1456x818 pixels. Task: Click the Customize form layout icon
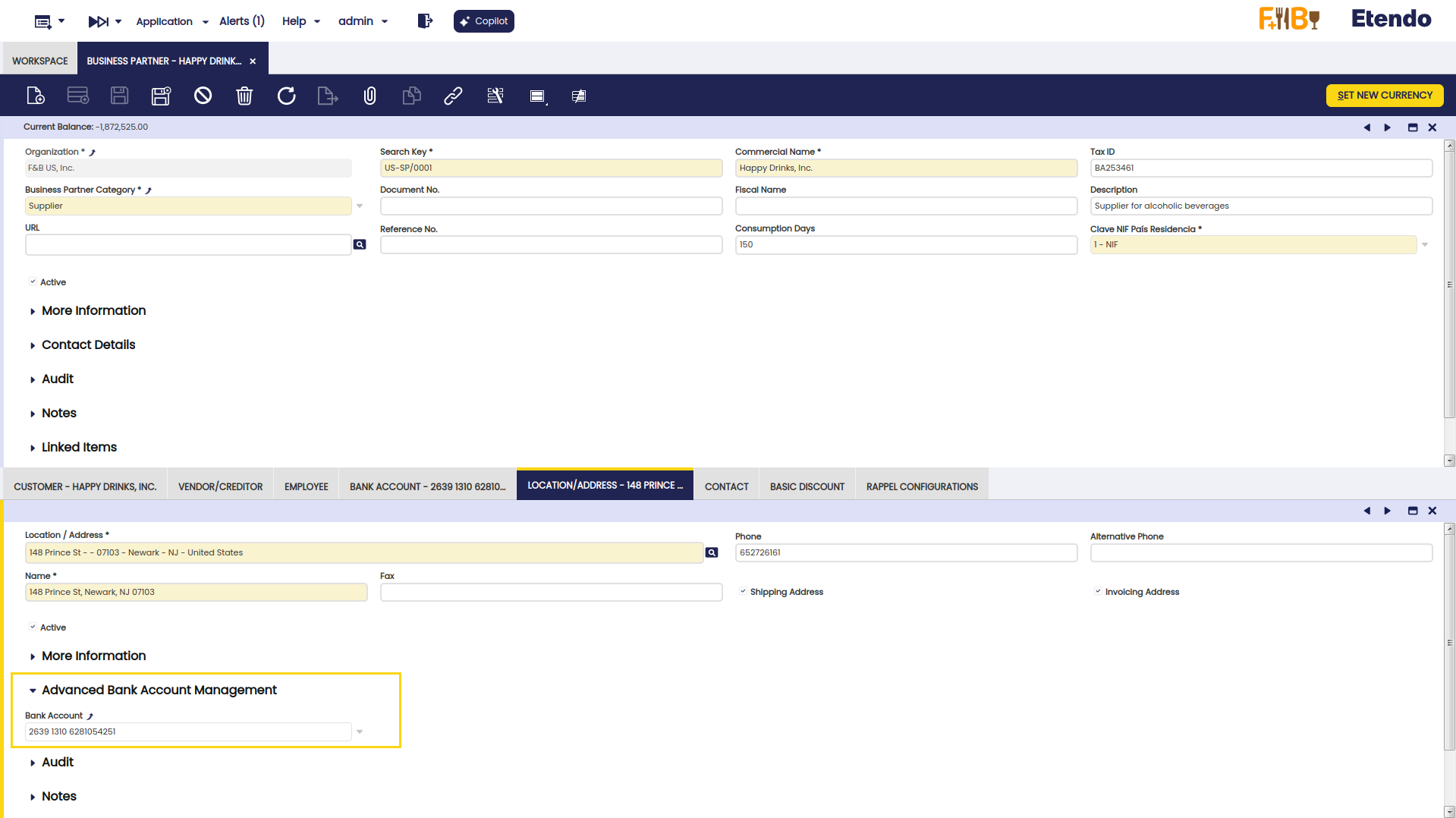coord(495,96)
